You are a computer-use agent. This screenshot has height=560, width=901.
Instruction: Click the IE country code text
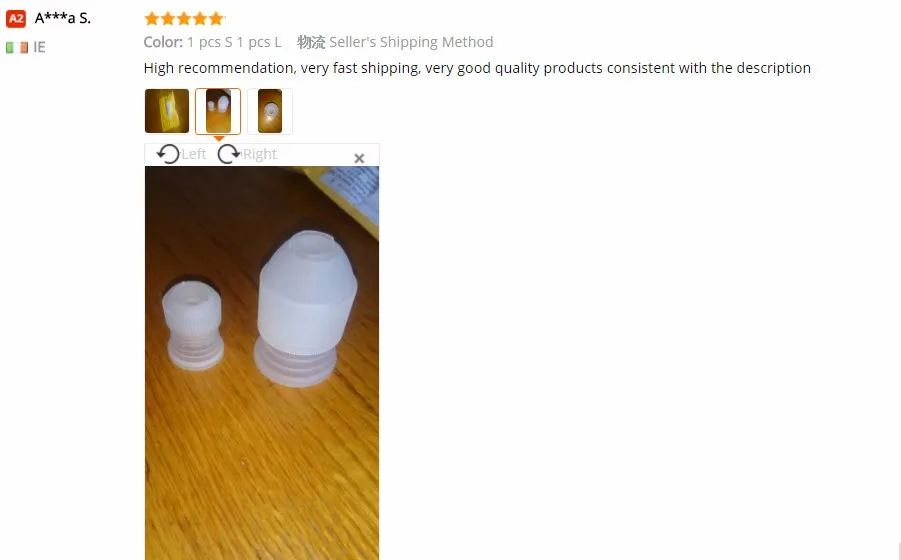pos(39,47)
